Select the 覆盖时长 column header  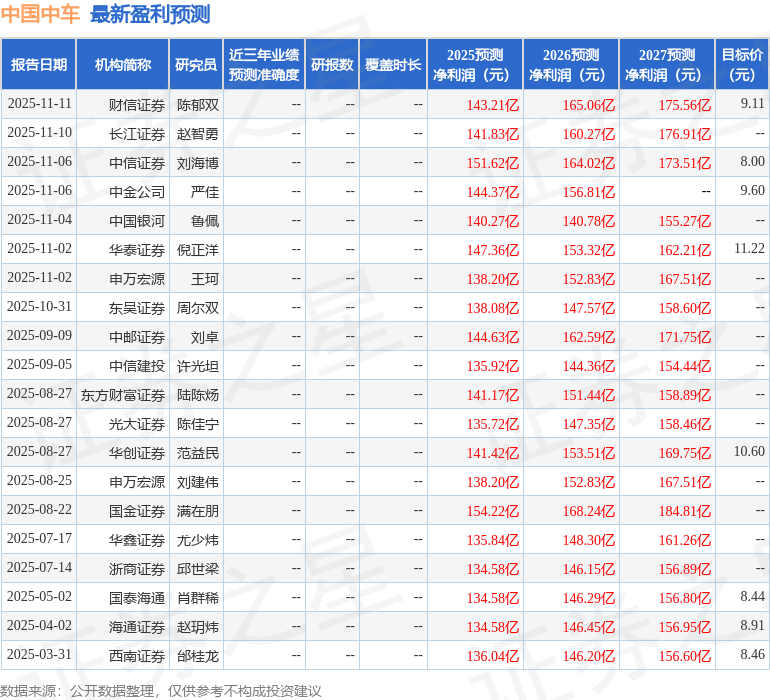(x=393, y=65)
